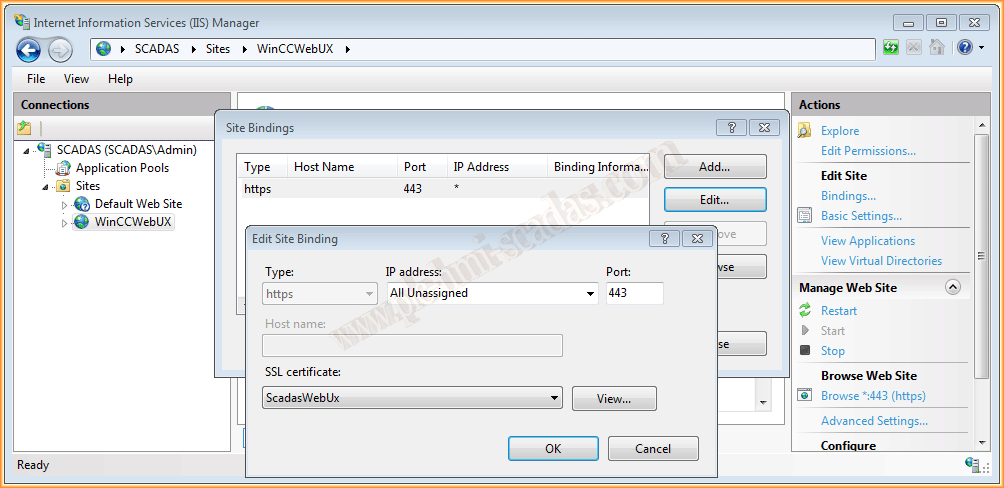
Task: Expand the Default Web Site tree node
Action: pyautogui.click(x=65, y=205)
